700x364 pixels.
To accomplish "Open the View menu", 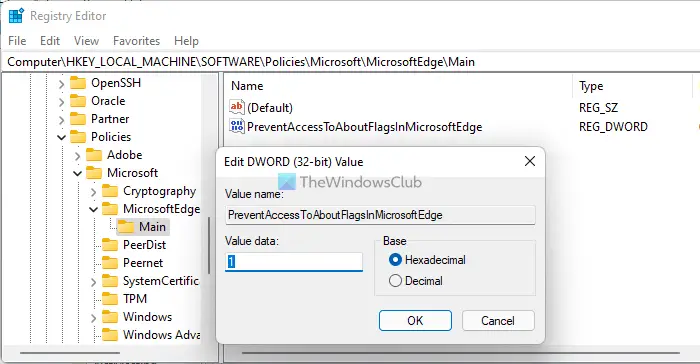I will point(86,41).
